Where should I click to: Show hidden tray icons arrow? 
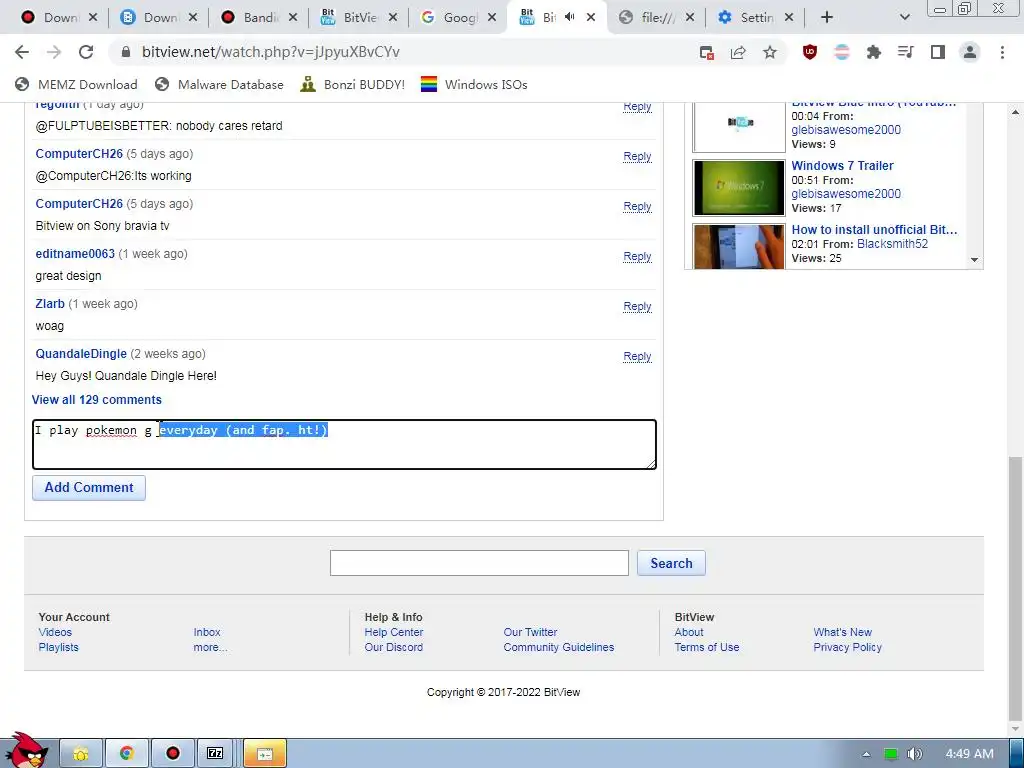(867, 754)
